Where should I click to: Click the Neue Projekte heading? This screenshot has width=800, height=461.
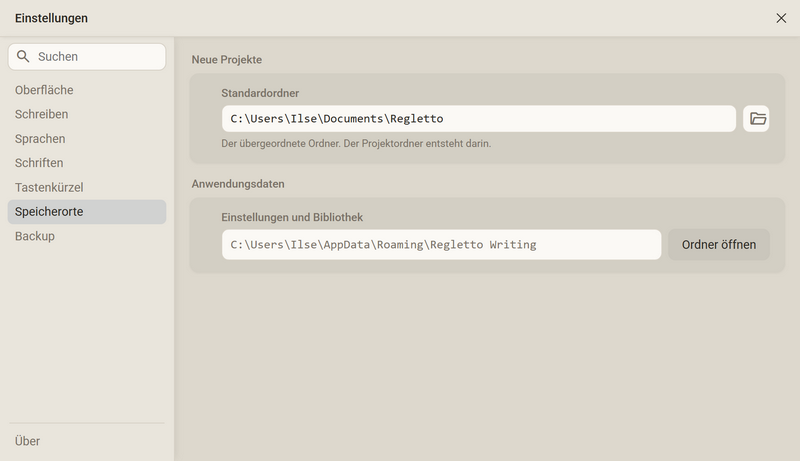tap(227, 60)
